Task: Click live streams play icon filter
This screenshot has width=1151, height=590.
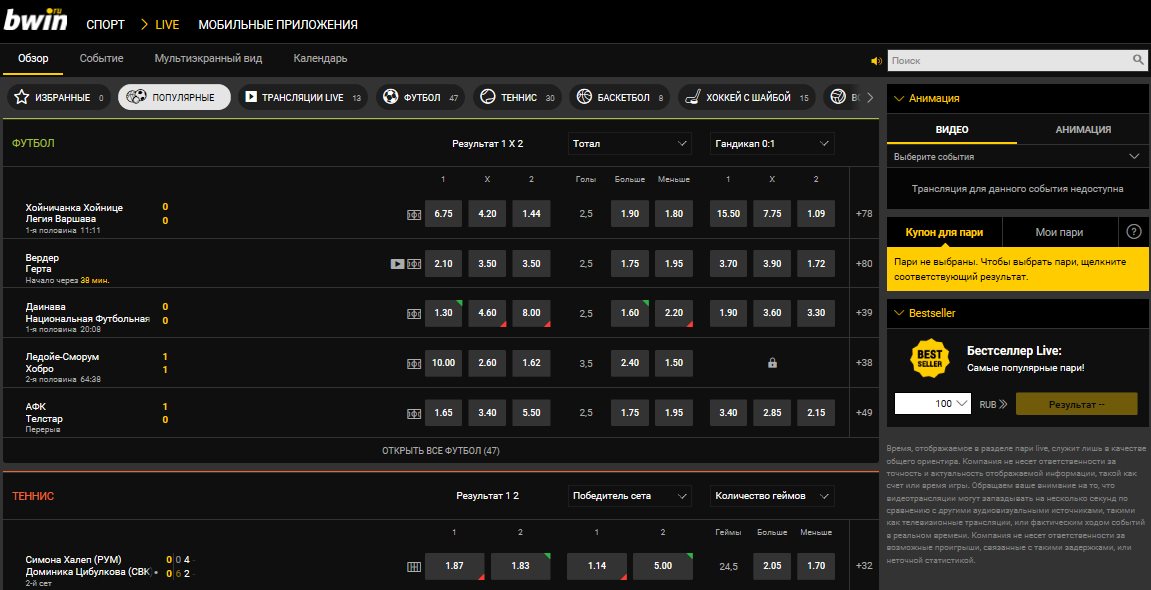Action: 251,97
